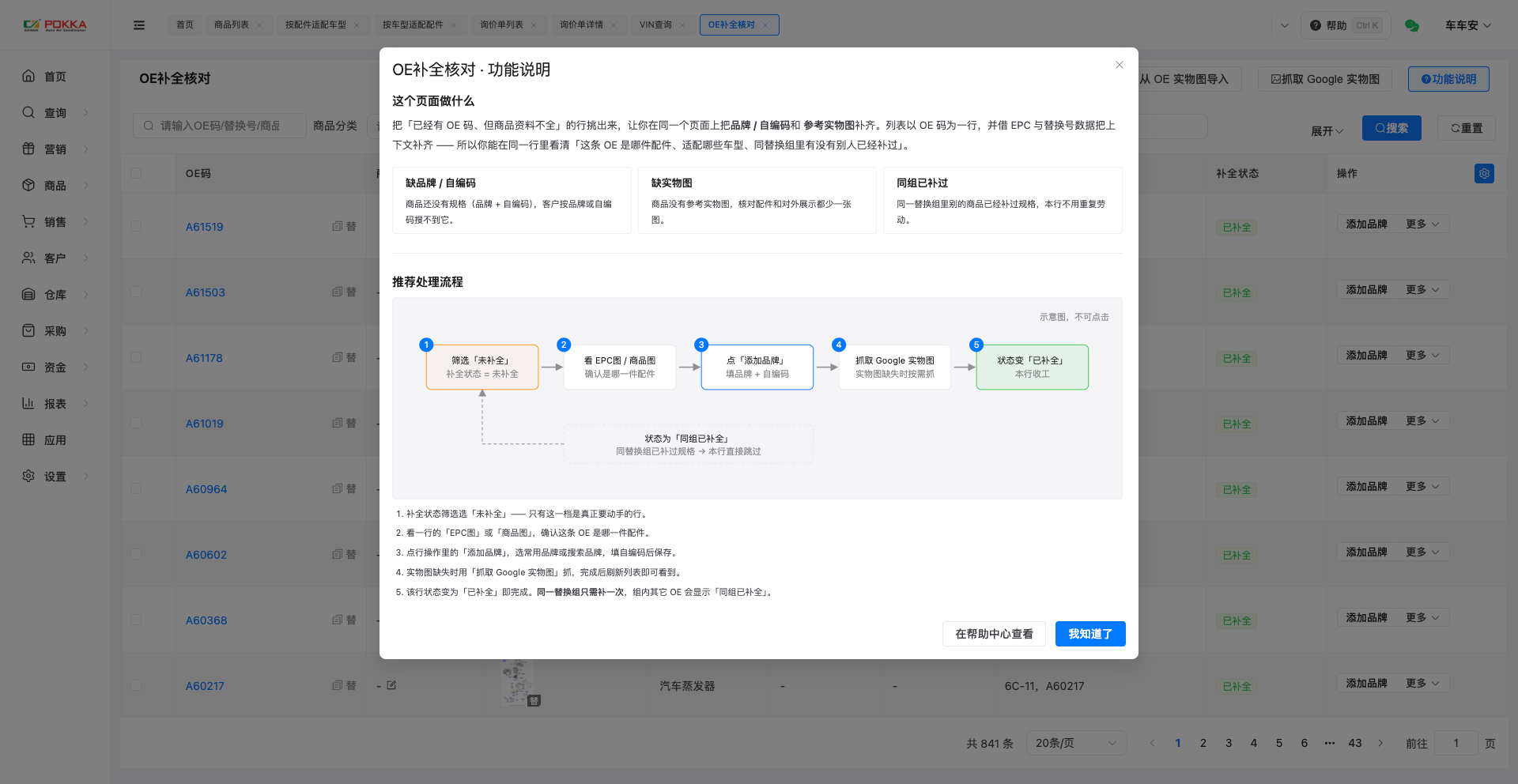This screenshot has height=784, width=1518.
Task: Open 首页 in the sidebar
Action: click(x=55, y=77)
